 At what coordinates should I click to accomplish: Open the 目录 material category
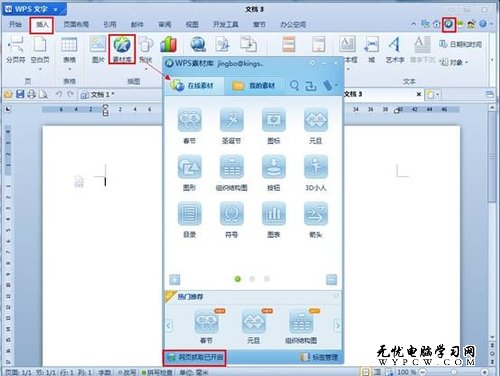(x=189, y=220)
